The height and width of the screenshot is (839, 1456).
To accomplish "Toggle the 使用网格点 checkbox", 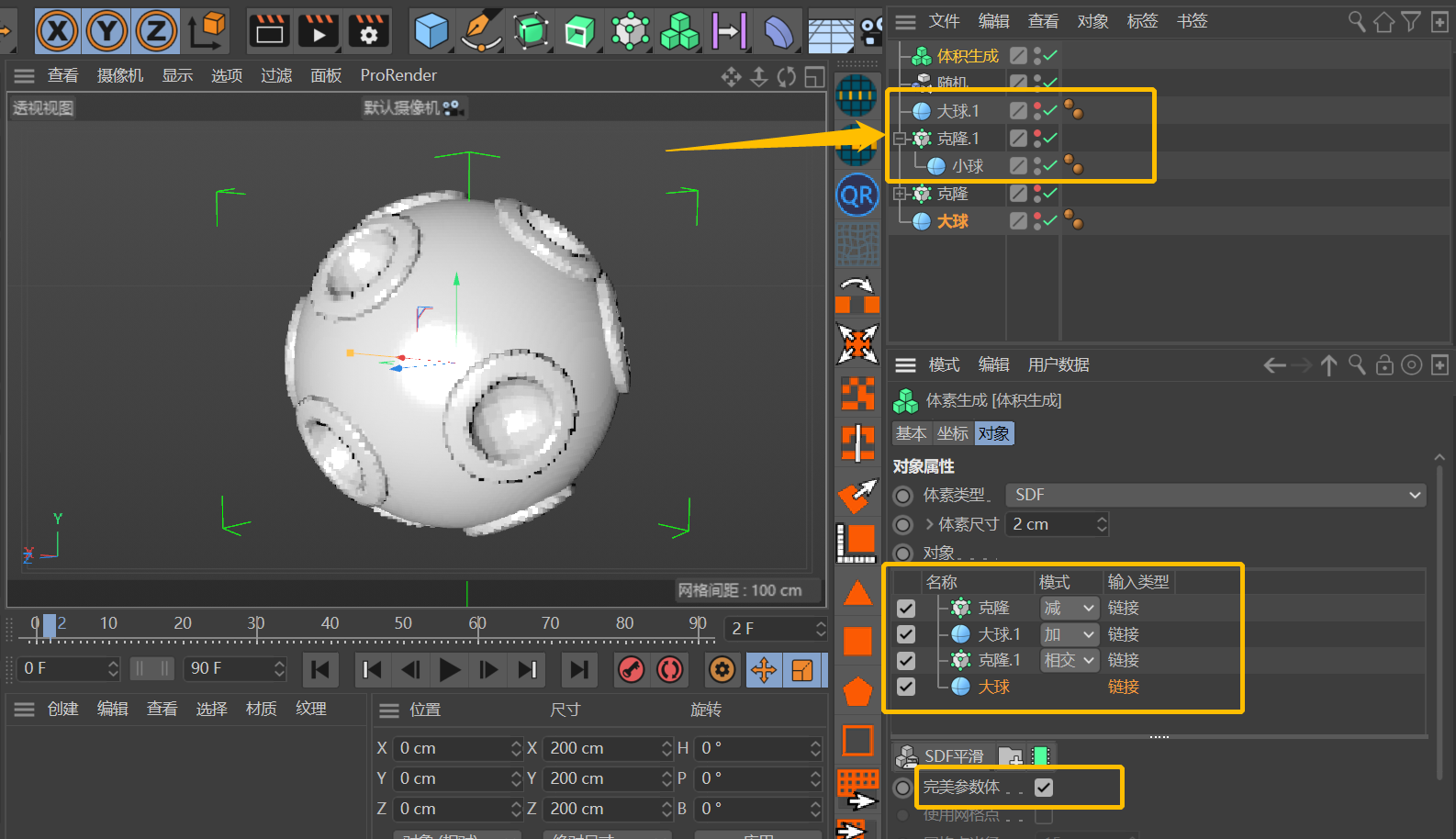I will [1044, 815].
